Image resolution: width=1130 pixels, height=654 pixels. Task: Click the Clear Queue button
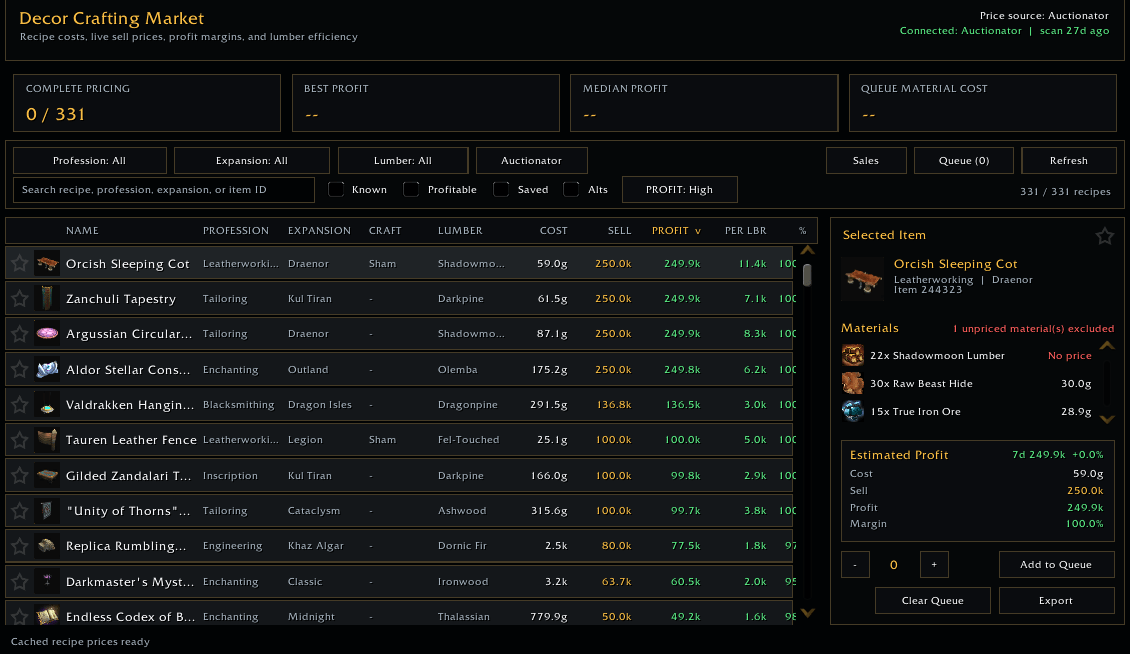[933, 601]
